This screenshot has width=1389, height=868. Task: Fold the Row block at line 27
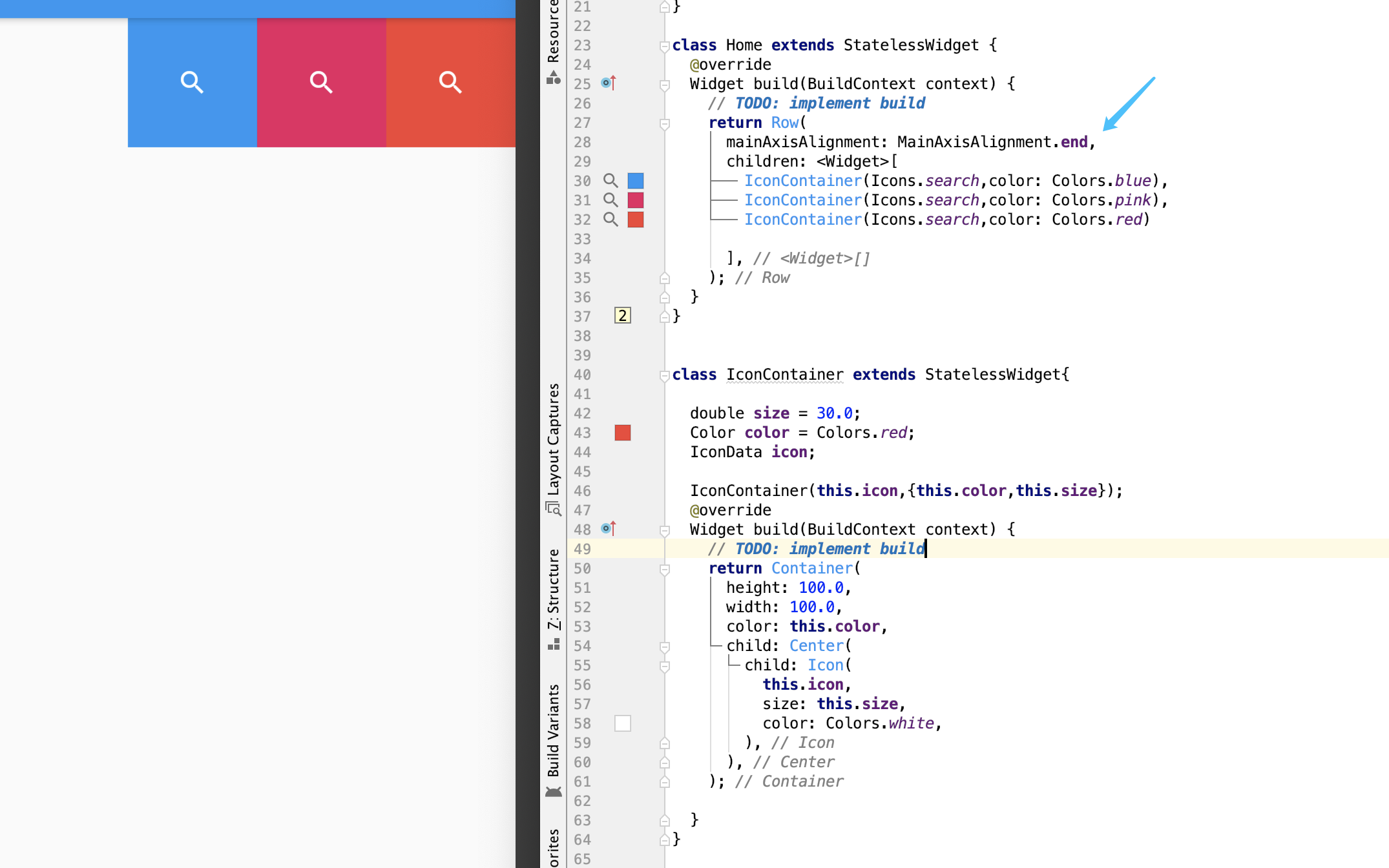[x=664, y=123]
